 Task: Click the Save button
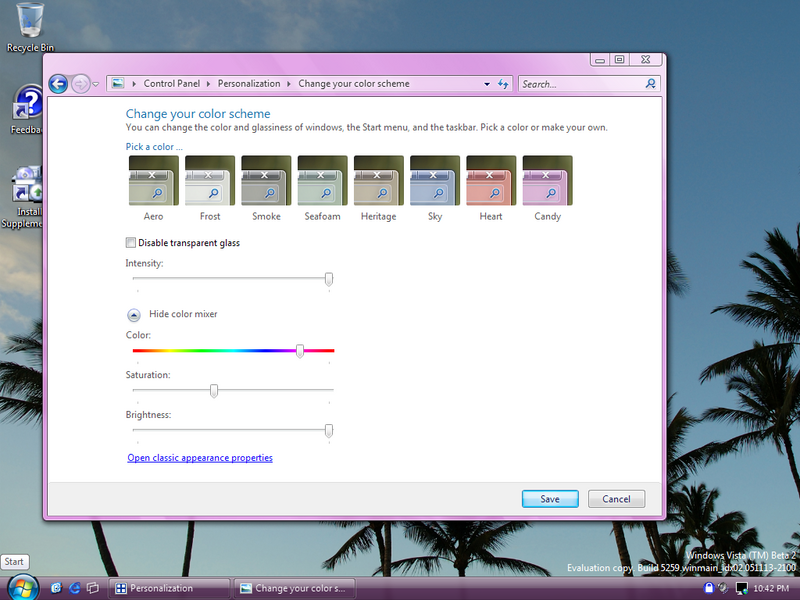550,499
